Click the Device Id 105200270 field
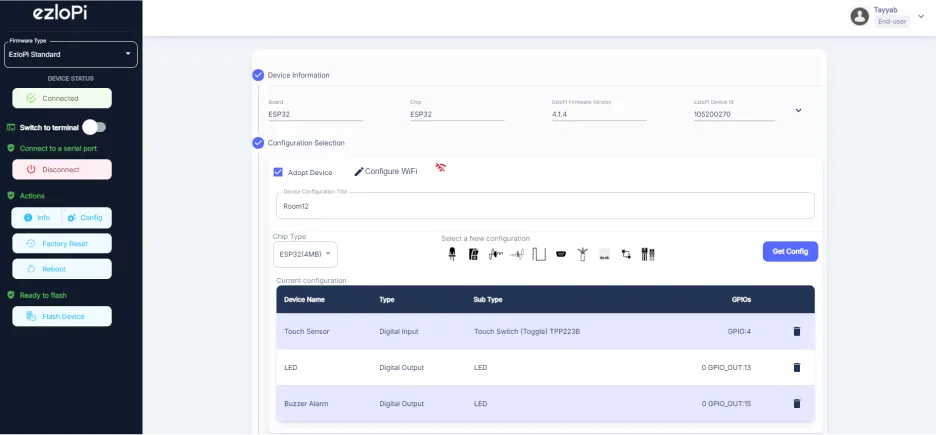The width and height of the screenshot is (936, 435). point(734,114)
